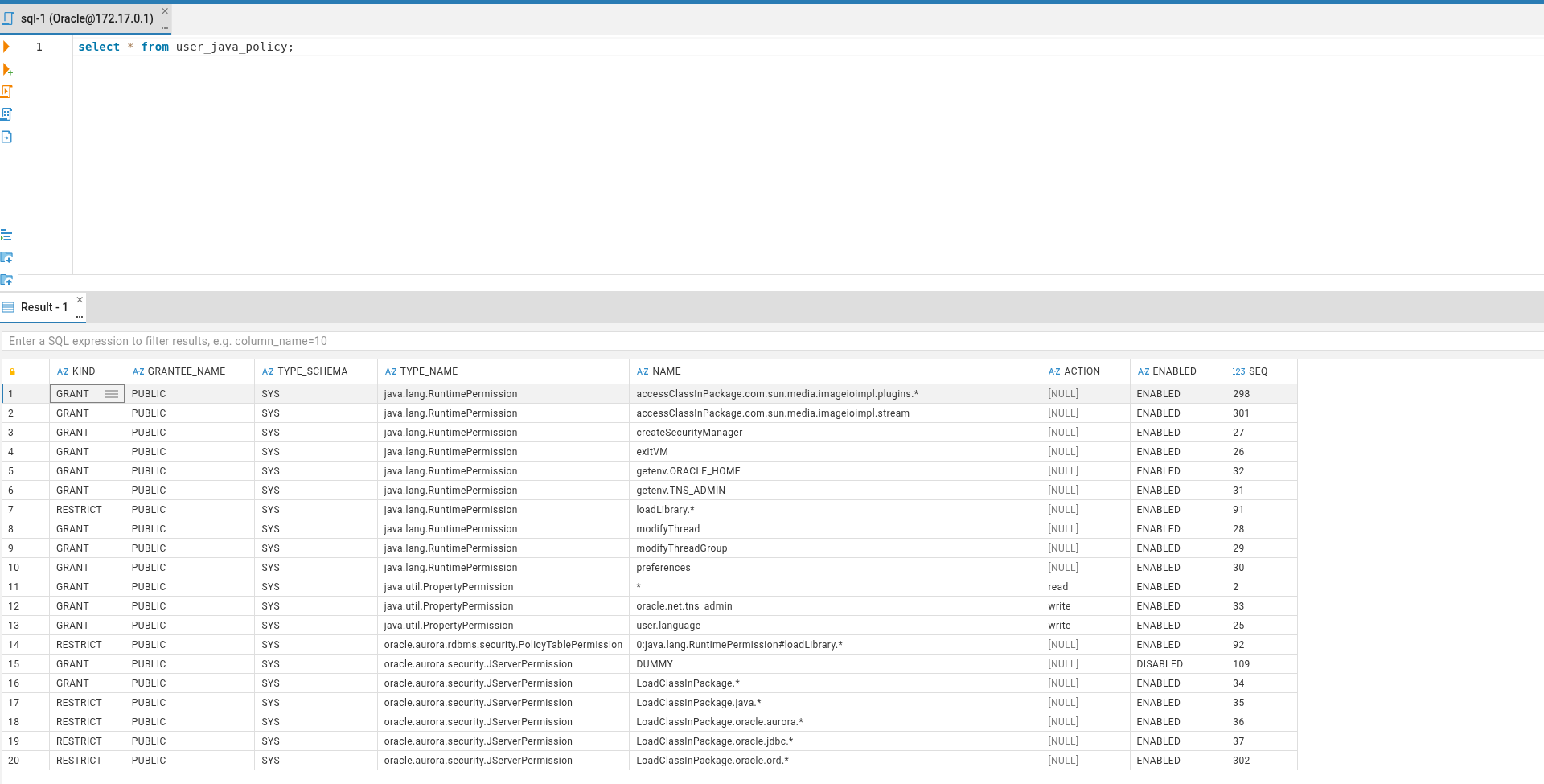The height and width of the screenshot is (784, 1544).
Task: Click the 'modifyThread' name cell in row 8
Action: tap(836, 529)
